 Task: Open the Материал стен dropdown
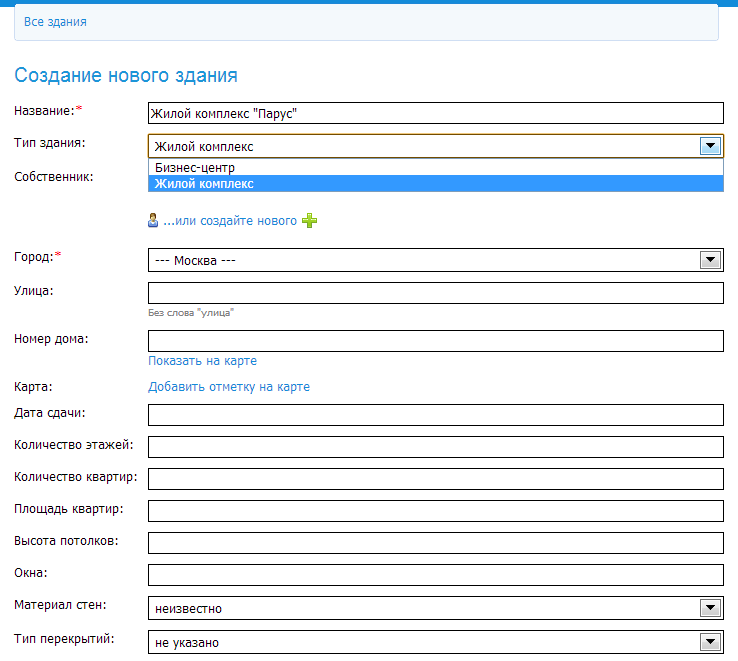(436, 608)
